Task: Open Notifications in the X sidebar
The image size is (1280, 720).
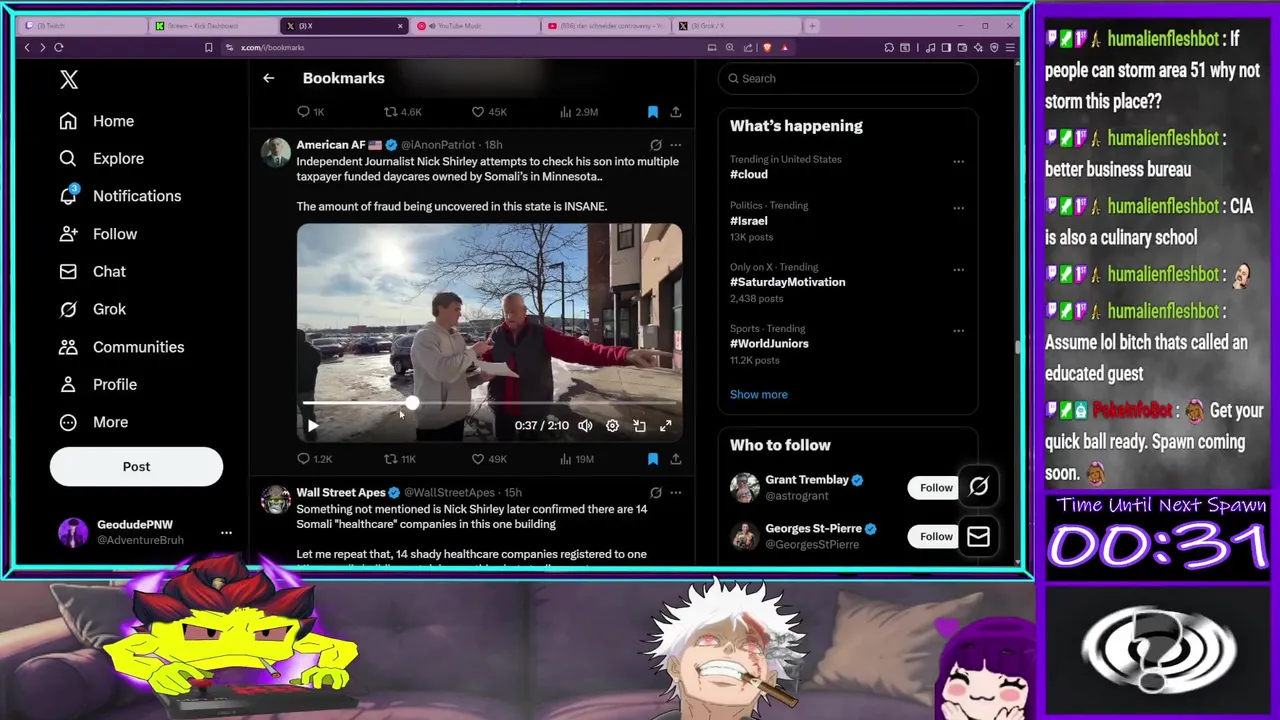Action: [120, 196]
